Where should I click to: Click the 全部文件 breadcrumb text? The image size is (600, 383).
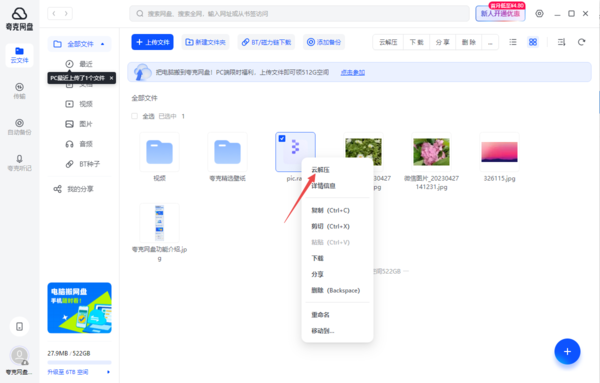pyautogui.click(x=145, y=98)
